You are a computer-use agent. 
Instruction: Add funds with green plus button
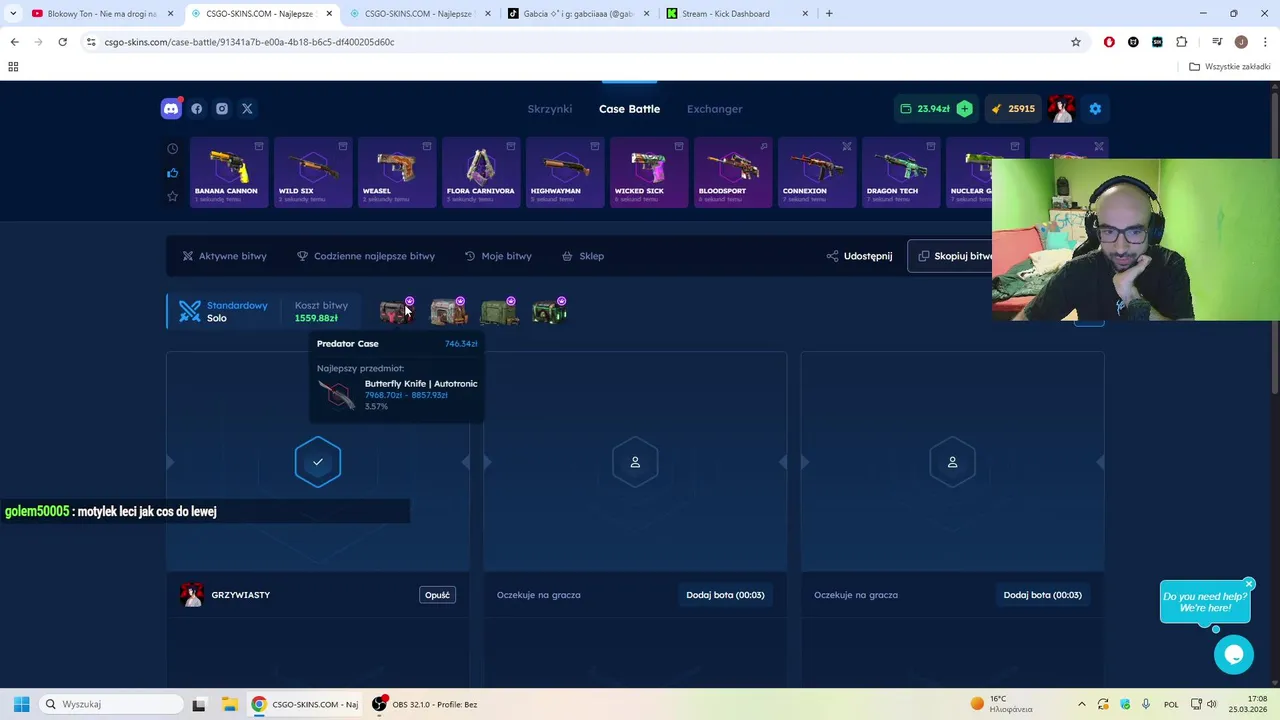[964, 109]
